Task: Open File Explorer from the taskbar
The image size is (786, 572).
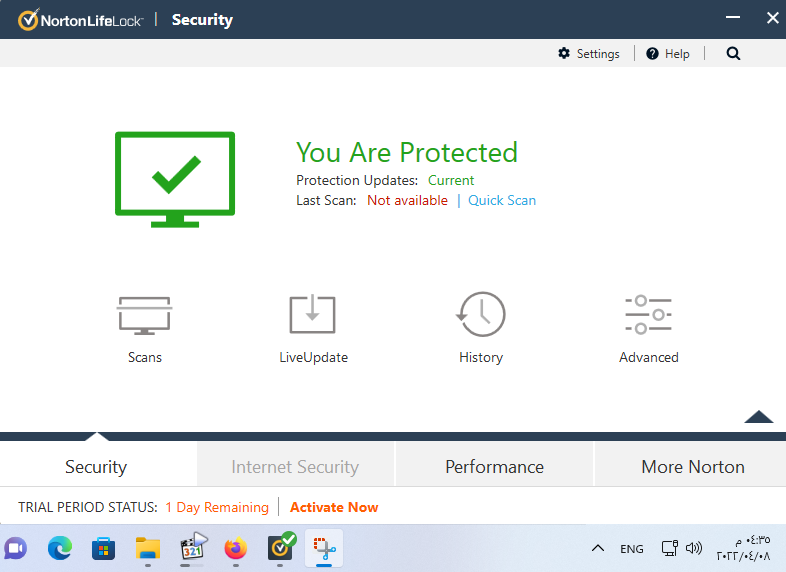Action: click(148, 549)
